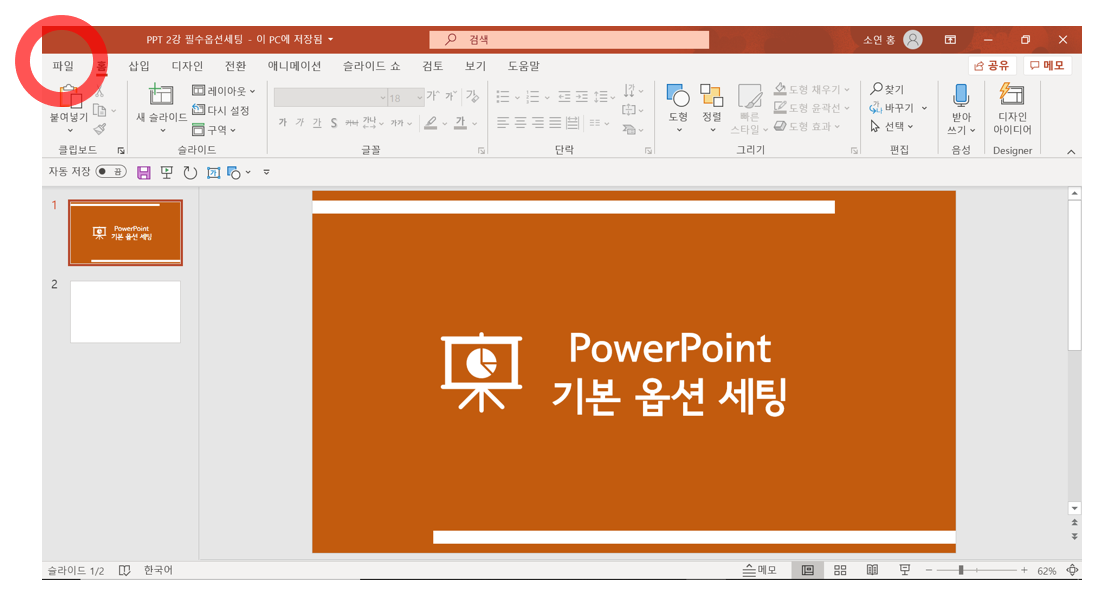The height and width of the screenshot is (597, 1102).
Task: Click the 디자인 아이디어 icon
Action: [1012, 94]
